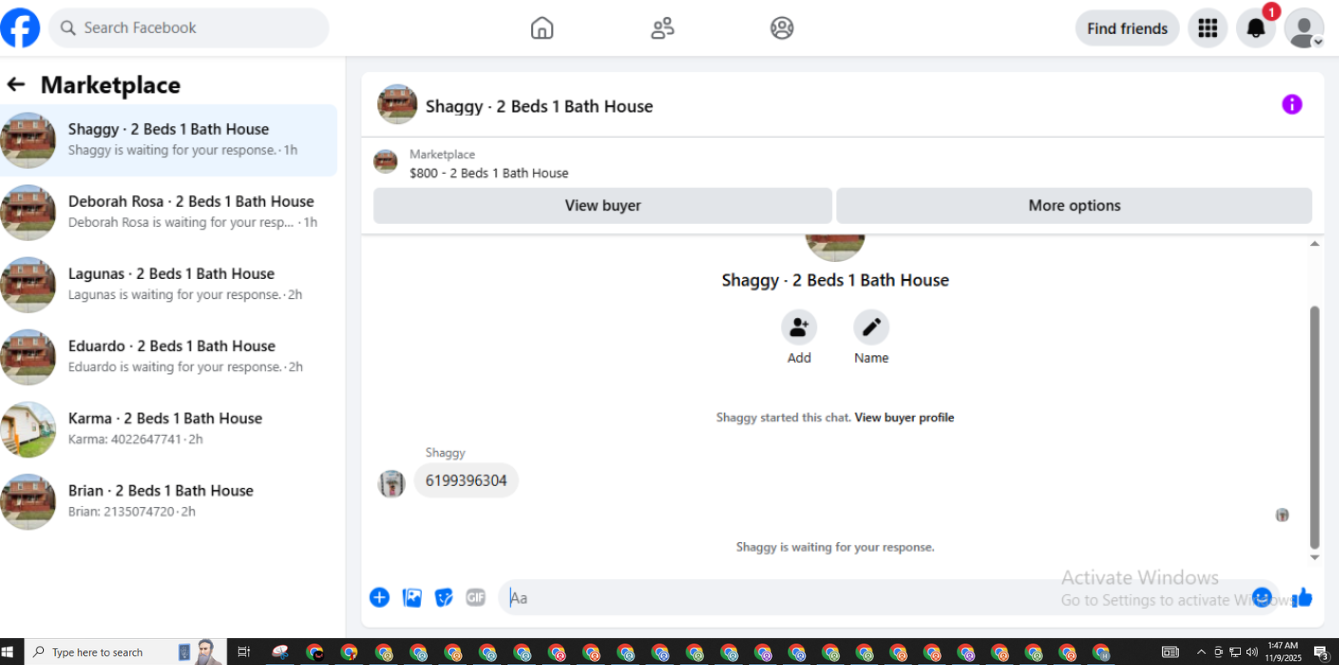The width and height of the screenshot is (1339, 665).
Task: Click the purple conversation info icon
Action: pos(1292,104)
